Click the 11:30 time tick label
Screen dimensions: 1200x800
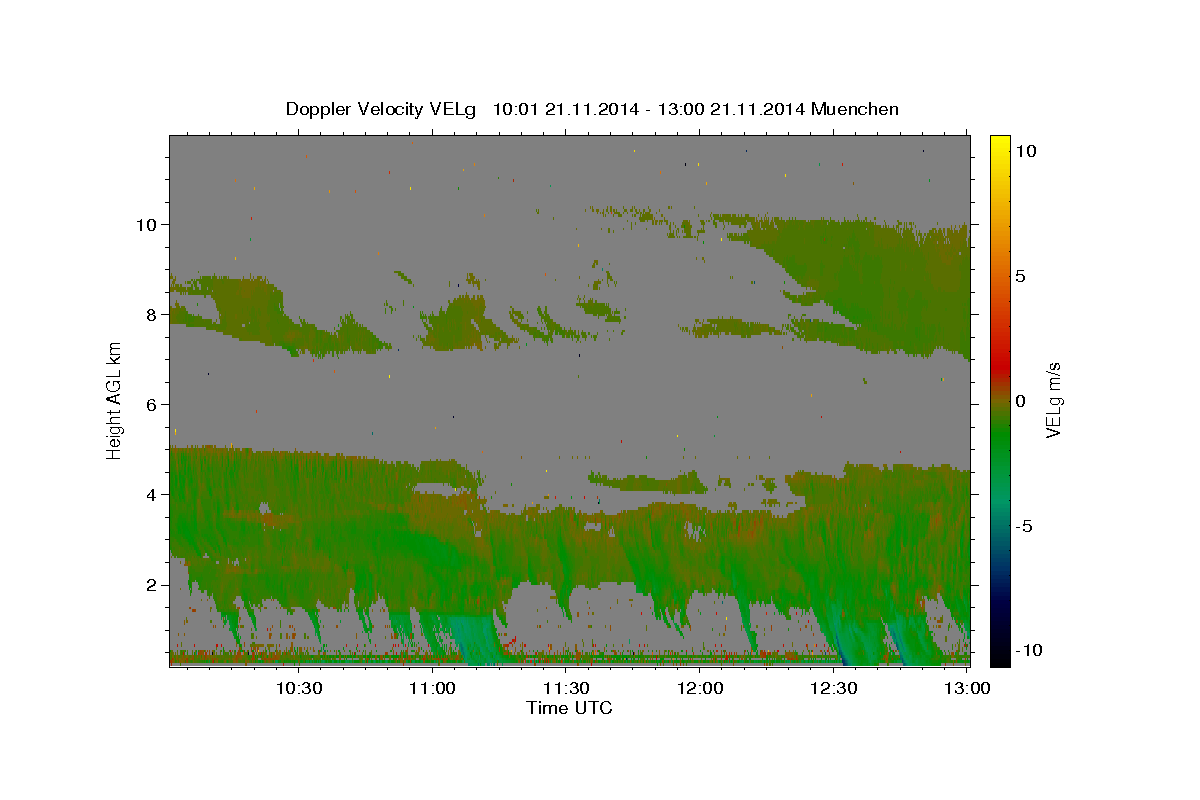[x=566, y=688]
